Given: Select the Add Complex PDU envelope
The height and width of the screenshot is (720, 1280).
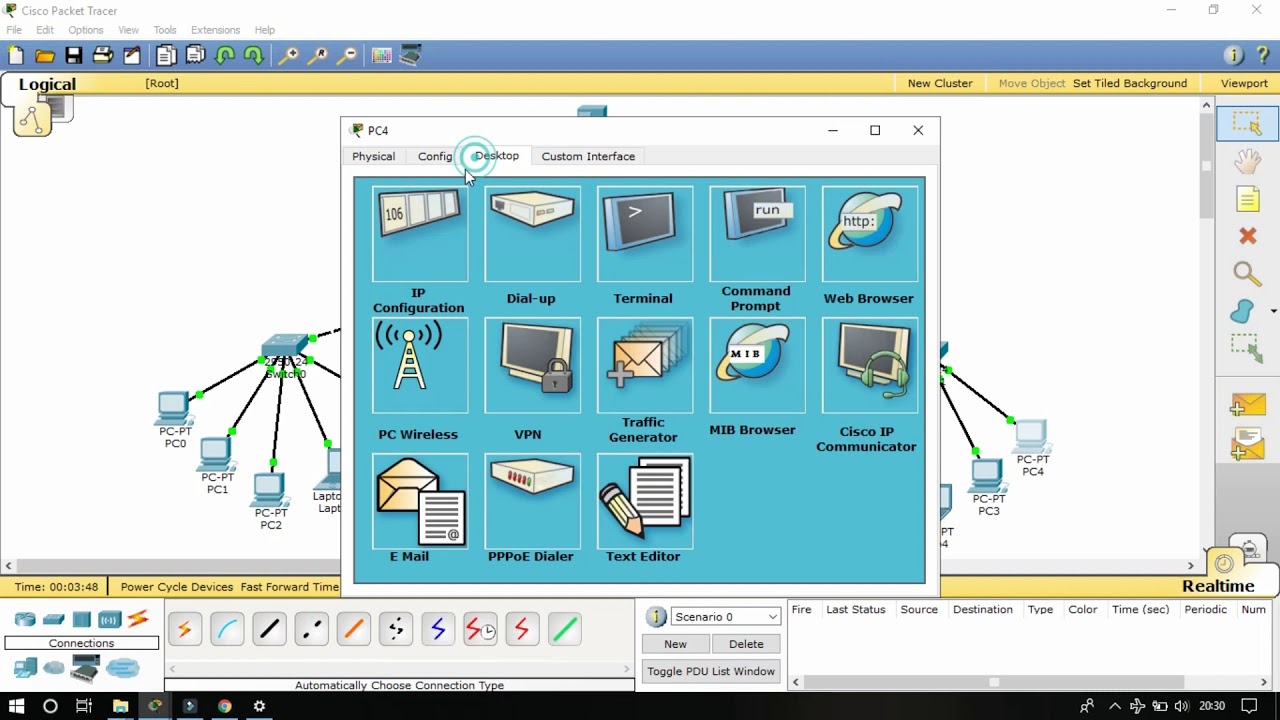Looking at the screenshot, I should click(1248, 443).
